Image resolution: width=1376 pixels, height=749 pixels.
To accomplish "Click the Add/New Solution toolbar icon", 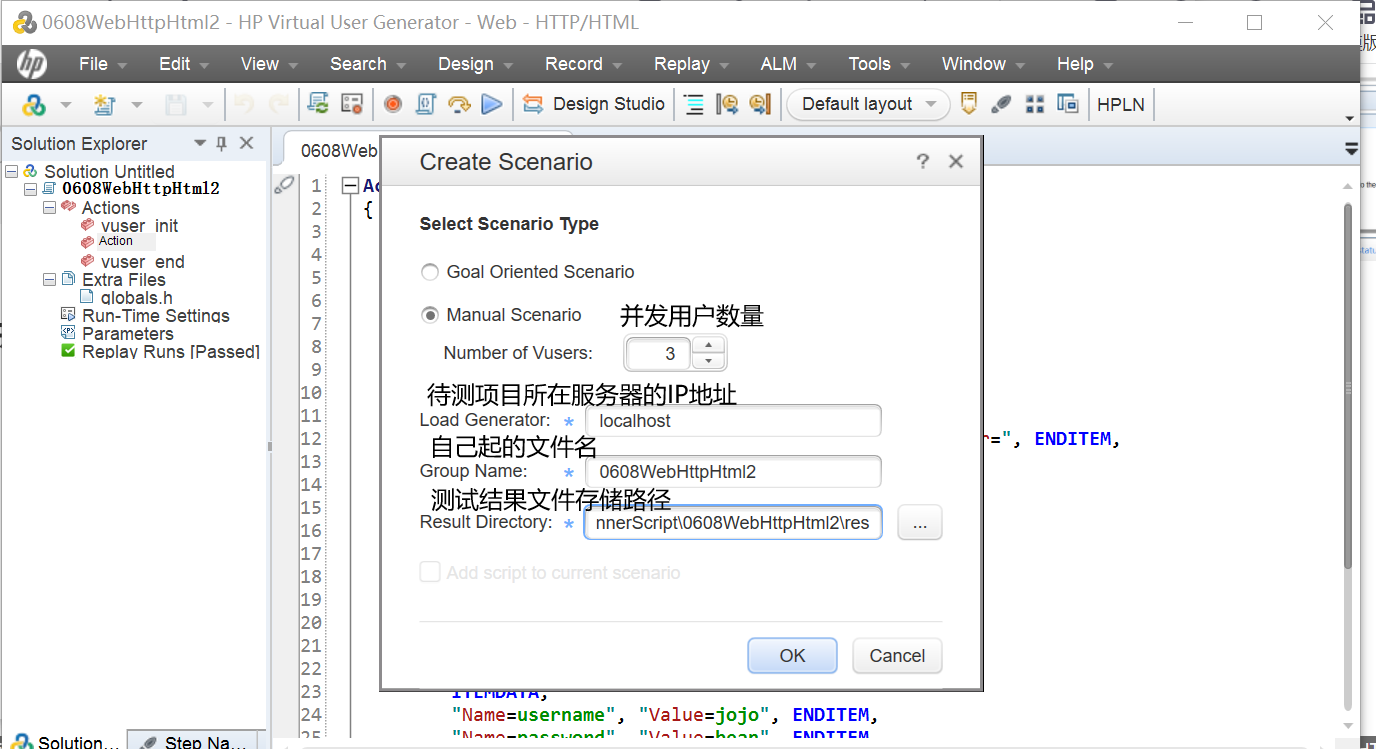I will 34,104.
